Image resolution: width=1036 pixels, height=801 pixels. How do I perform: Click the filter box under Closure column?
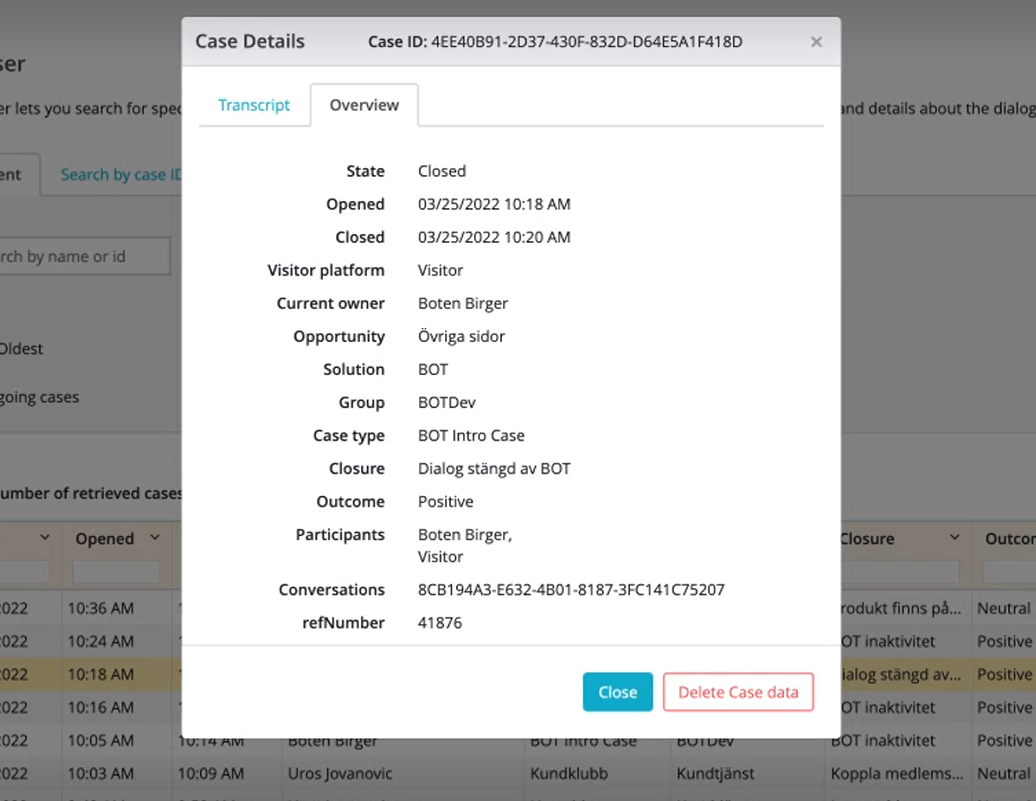900,571
